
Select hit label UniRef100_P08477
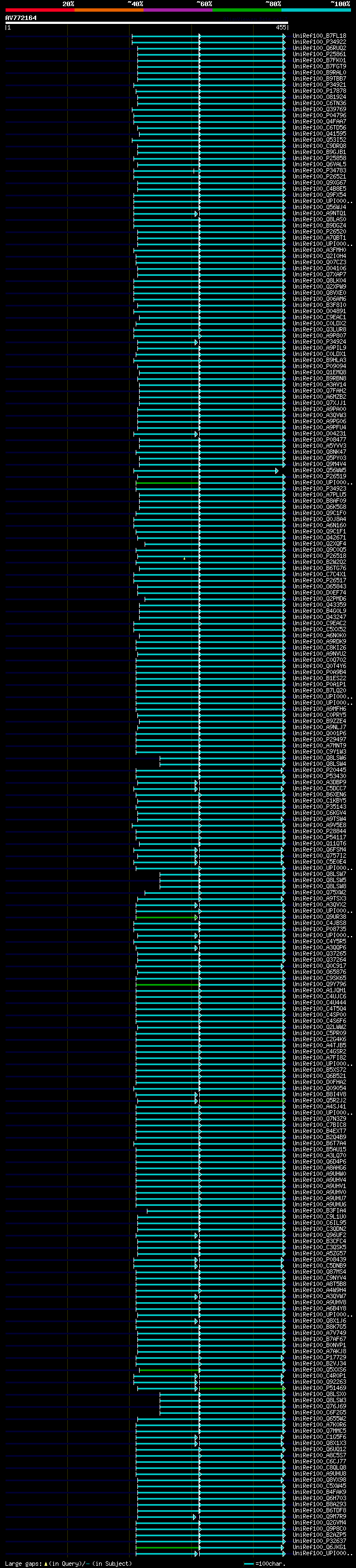coord(319,439)
